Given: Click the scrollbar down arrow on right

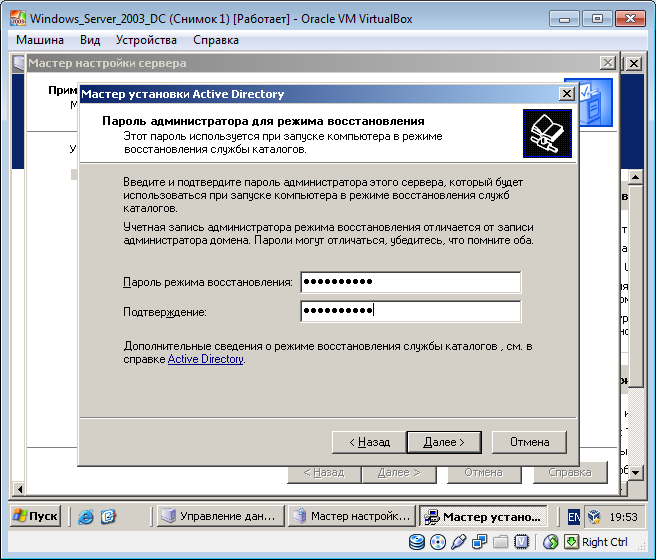Looking at the screenshot, I should 636,473.
